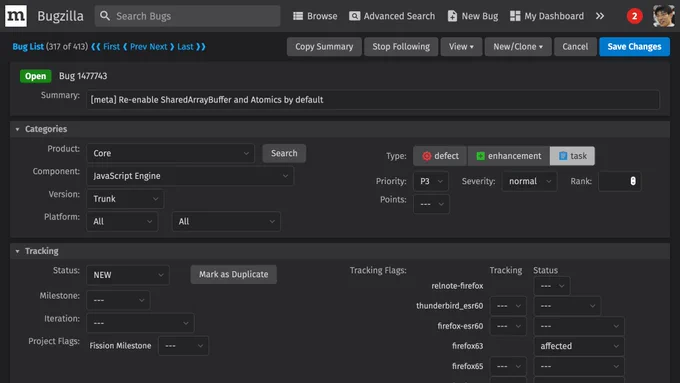The image size is (680, 383).
Task: Click the Mark as Duplicate button
Action: (233, 275)
